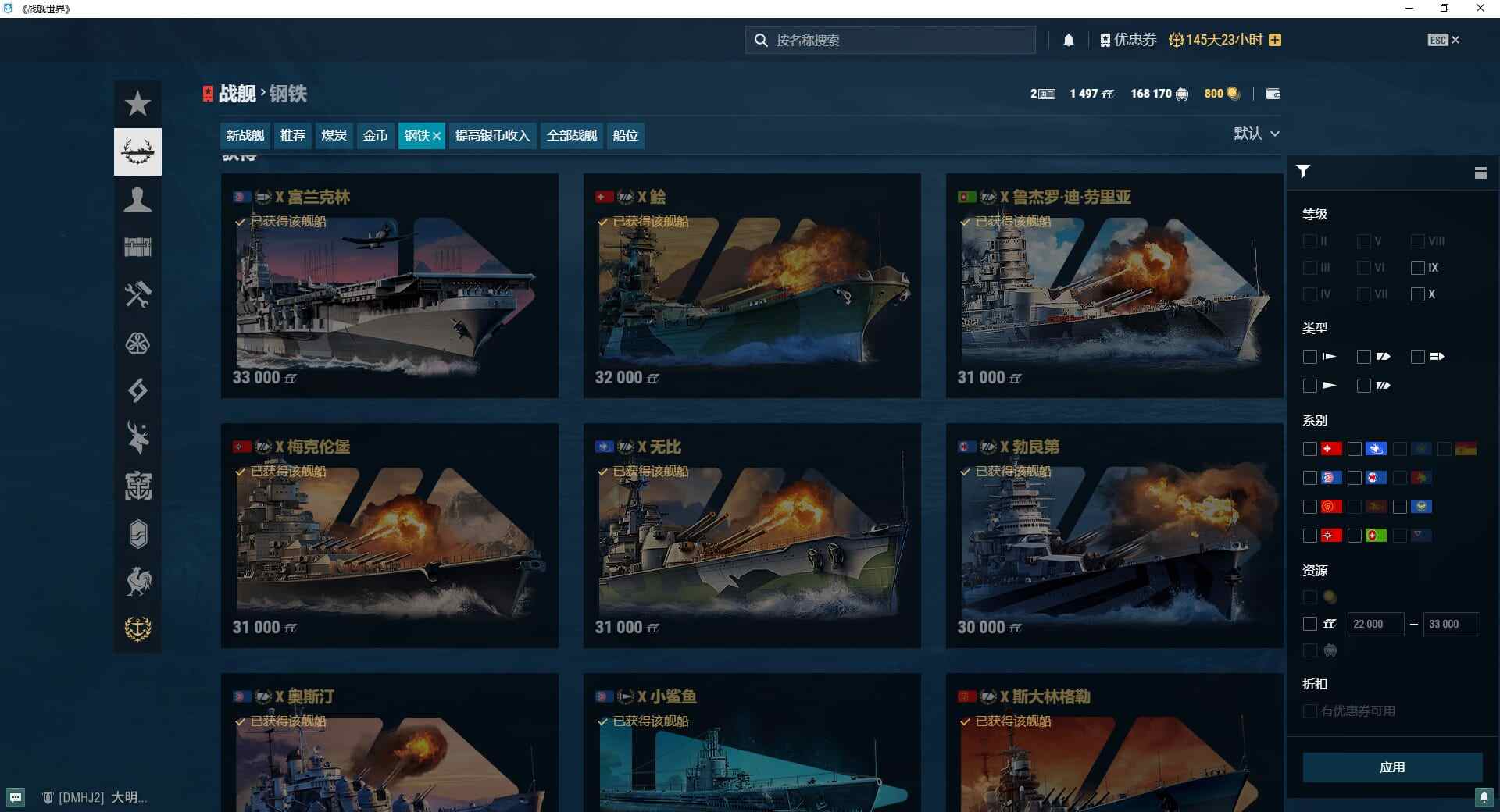
Task: Remove the 钢铁 filter via its X
Action: pyautogui.click(x=437, y=135)
